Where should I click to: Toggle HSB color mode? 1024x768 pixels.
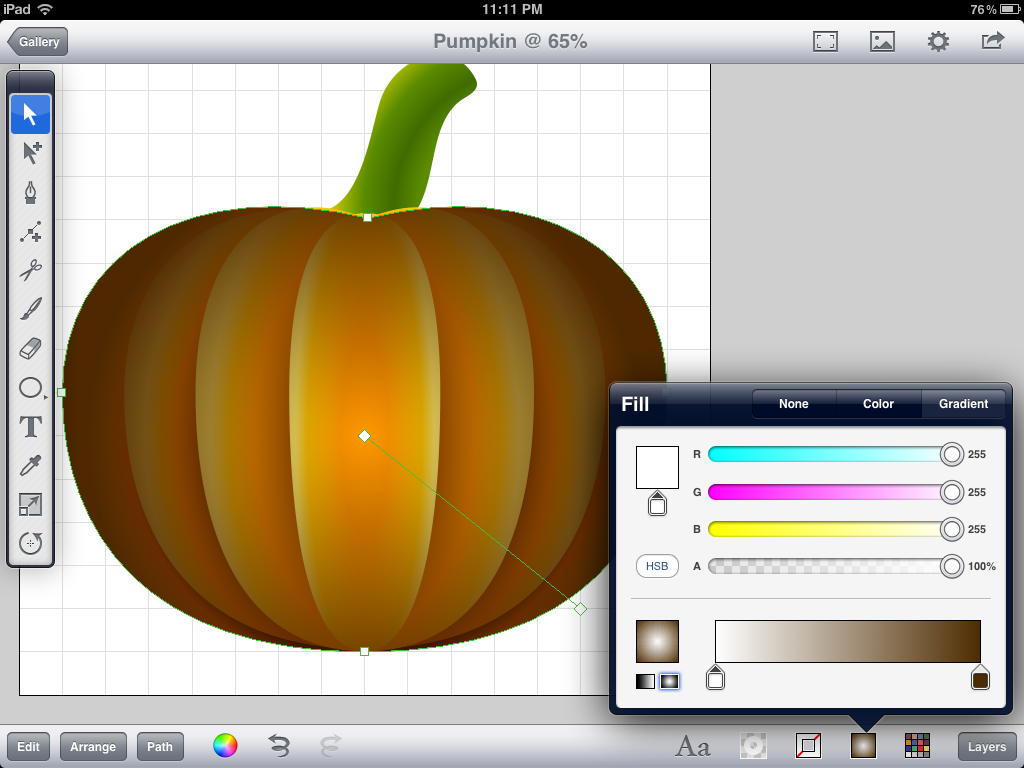point(657,566)
